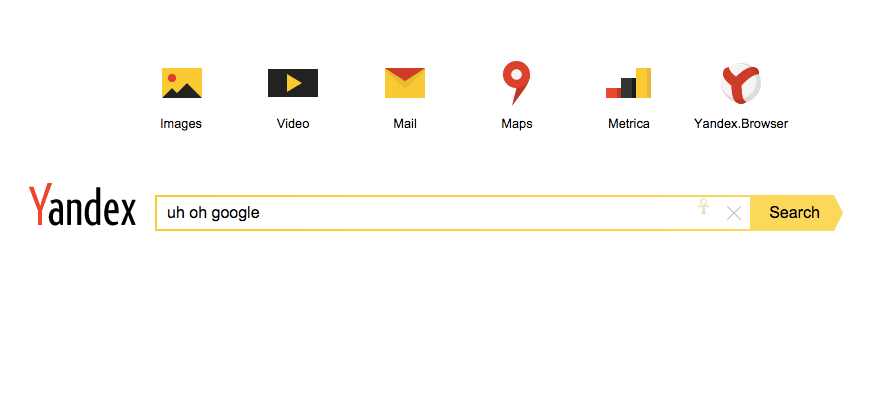Clear the search query with the X
Viewport: 875px width, 403px height.
[733, 213]
